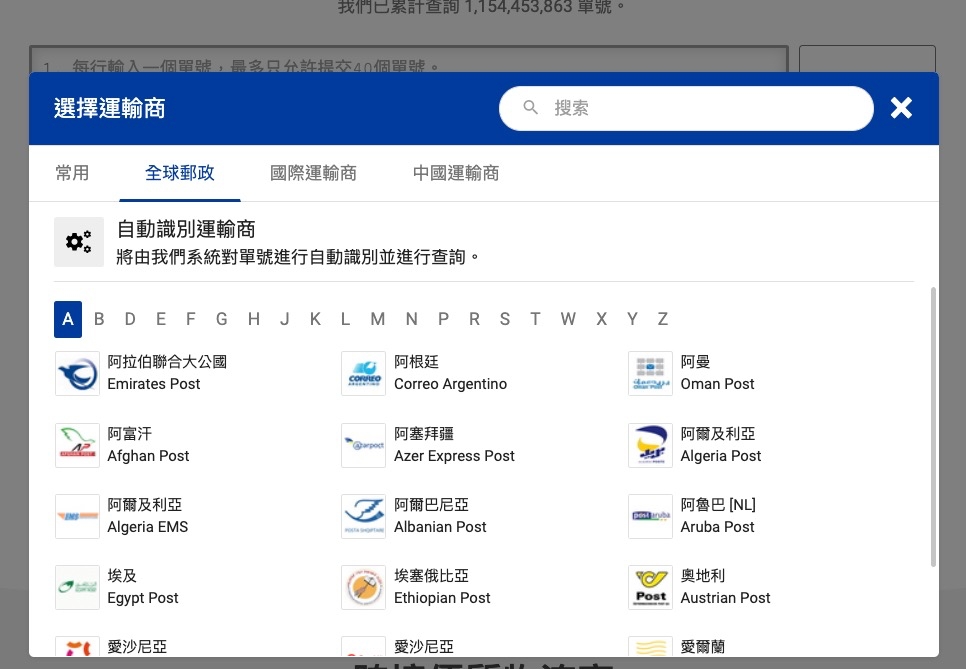This screenshot has width=966, height=669.
Task: Click the Ethiopian Post round logo
Action: (363, 588)
